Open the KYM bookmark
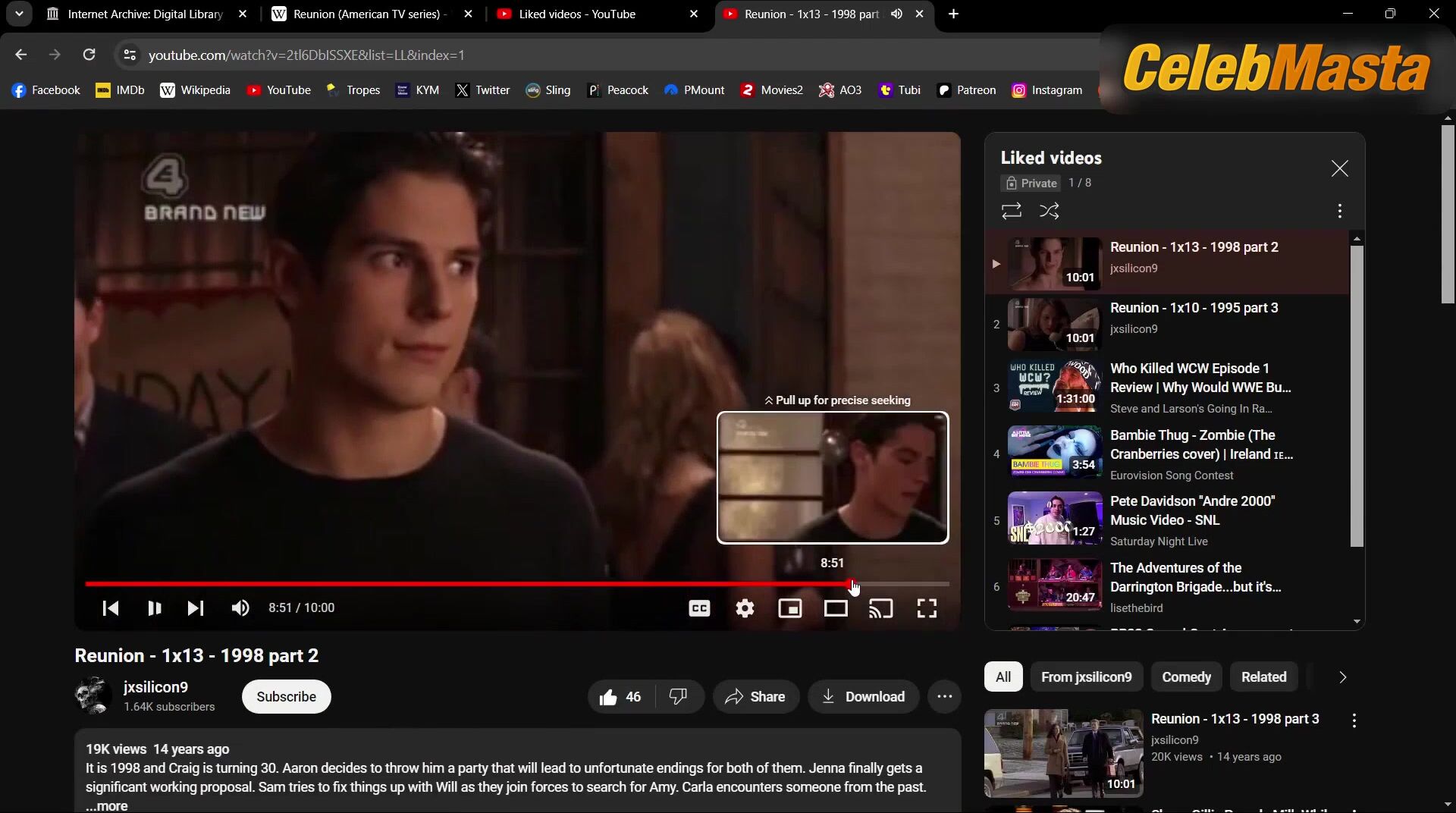This screenshot has width=1456, height=813. pos(417,90)
